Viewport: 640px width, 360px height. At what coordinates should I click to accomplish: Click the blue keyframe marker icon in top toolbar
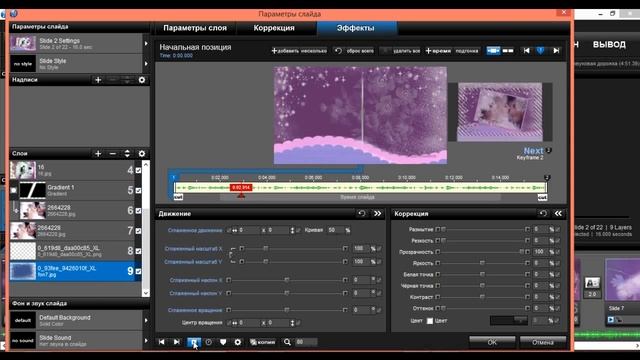[x=540, y=51]
